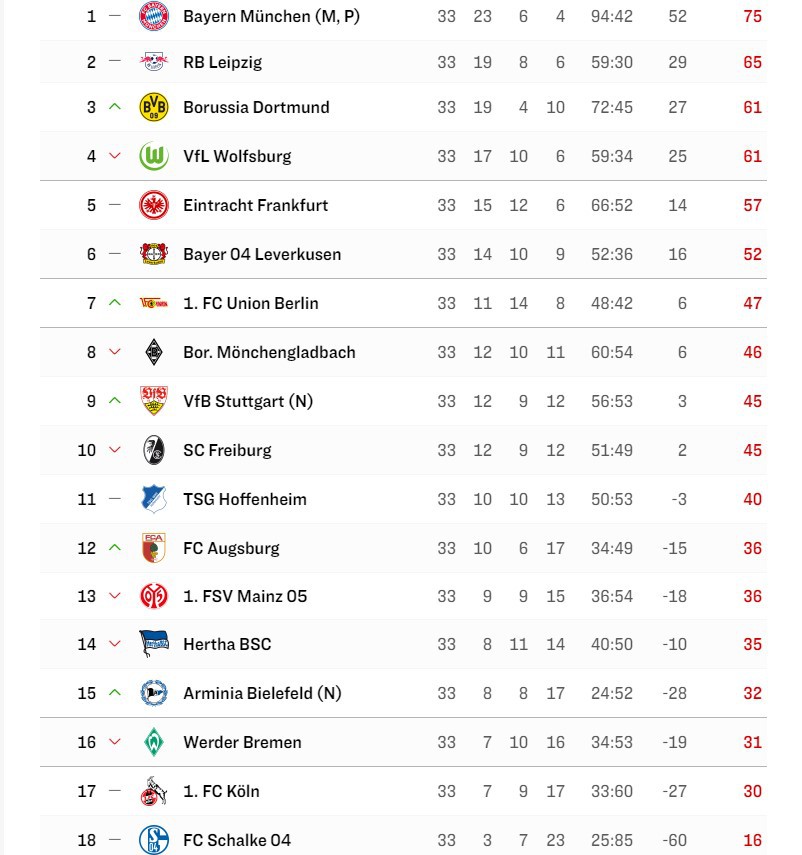Screen dimensions: 802x855
Task: Click the Werder Bremen diamond logo
Action: [154, 742]
